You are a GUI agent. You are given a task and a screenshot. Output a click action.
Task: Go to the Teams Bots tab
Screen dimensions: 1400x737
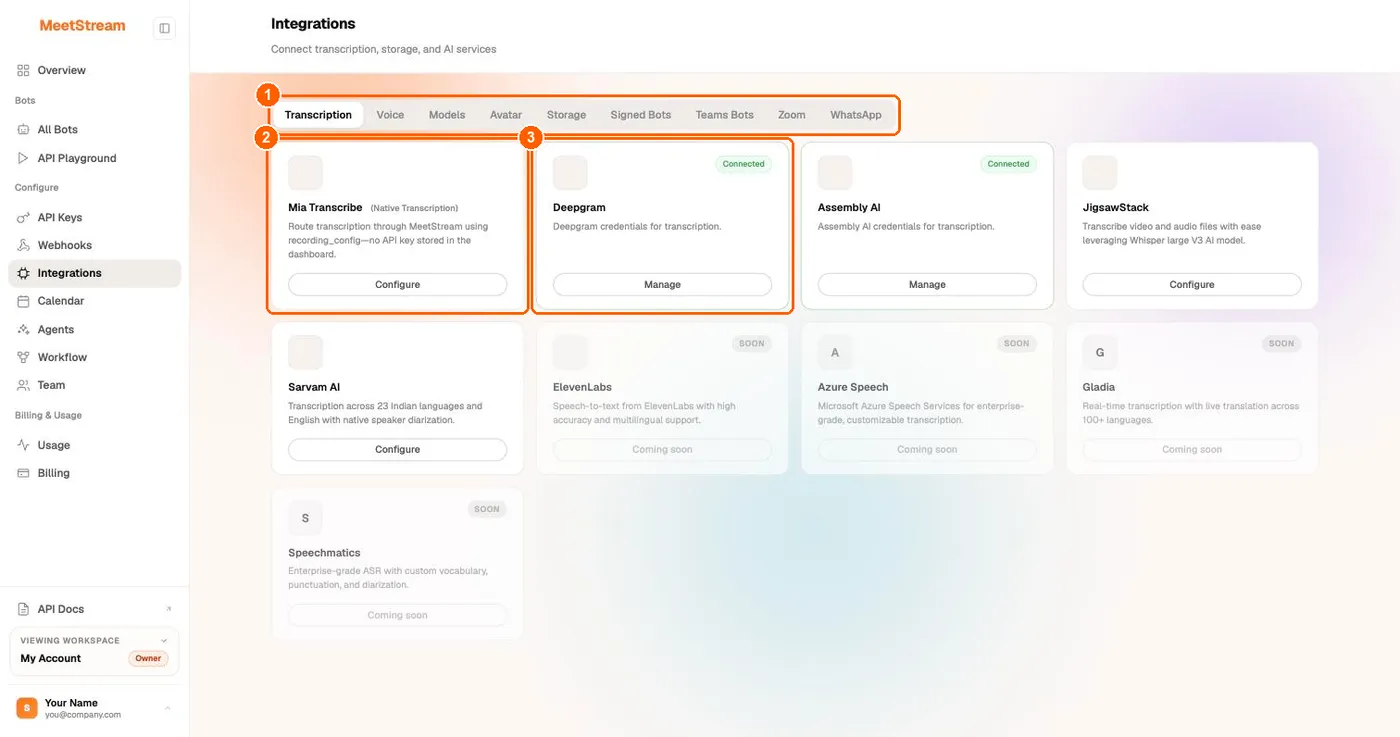(x=725, y=115)
